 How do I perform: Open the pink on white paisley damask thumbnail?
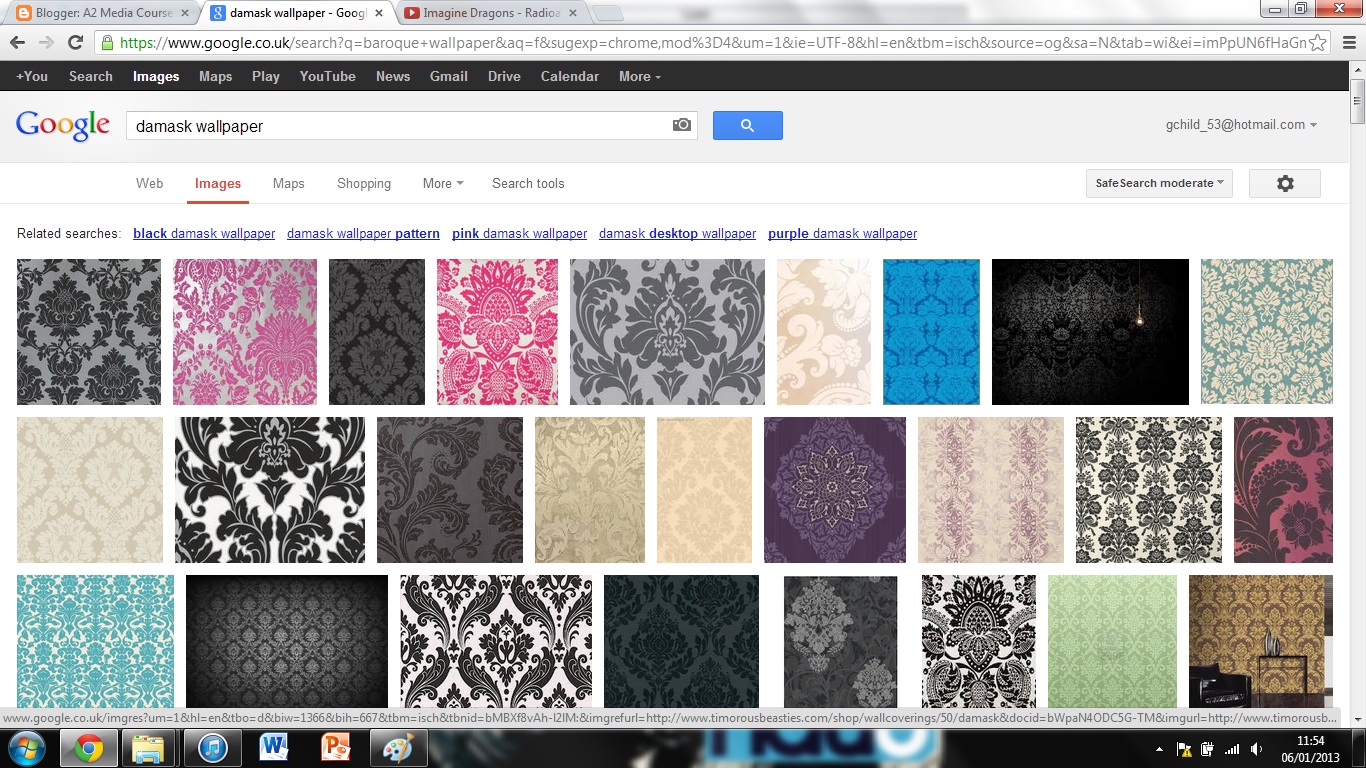[x=497, y=332]
